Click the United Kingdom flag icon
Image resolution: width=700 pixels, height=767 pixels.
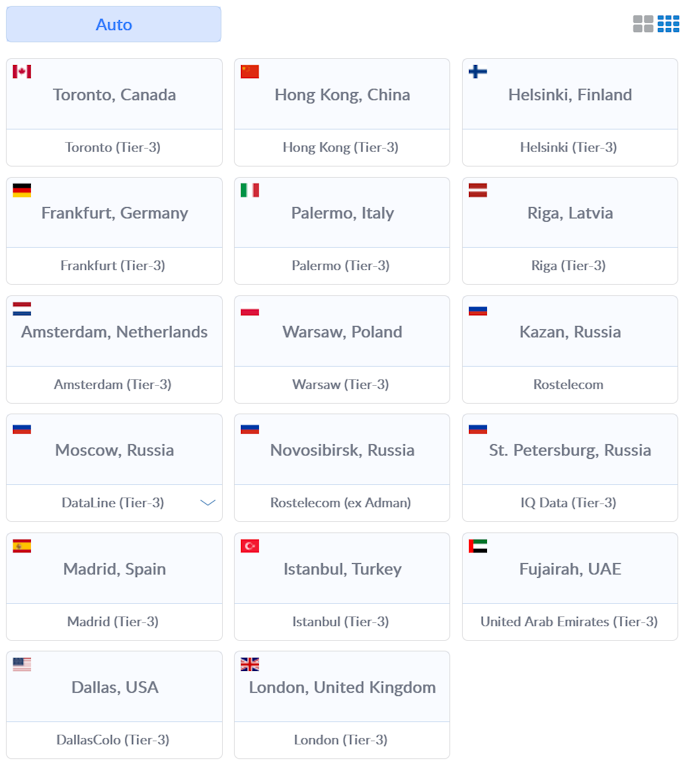tap(250, 664)
